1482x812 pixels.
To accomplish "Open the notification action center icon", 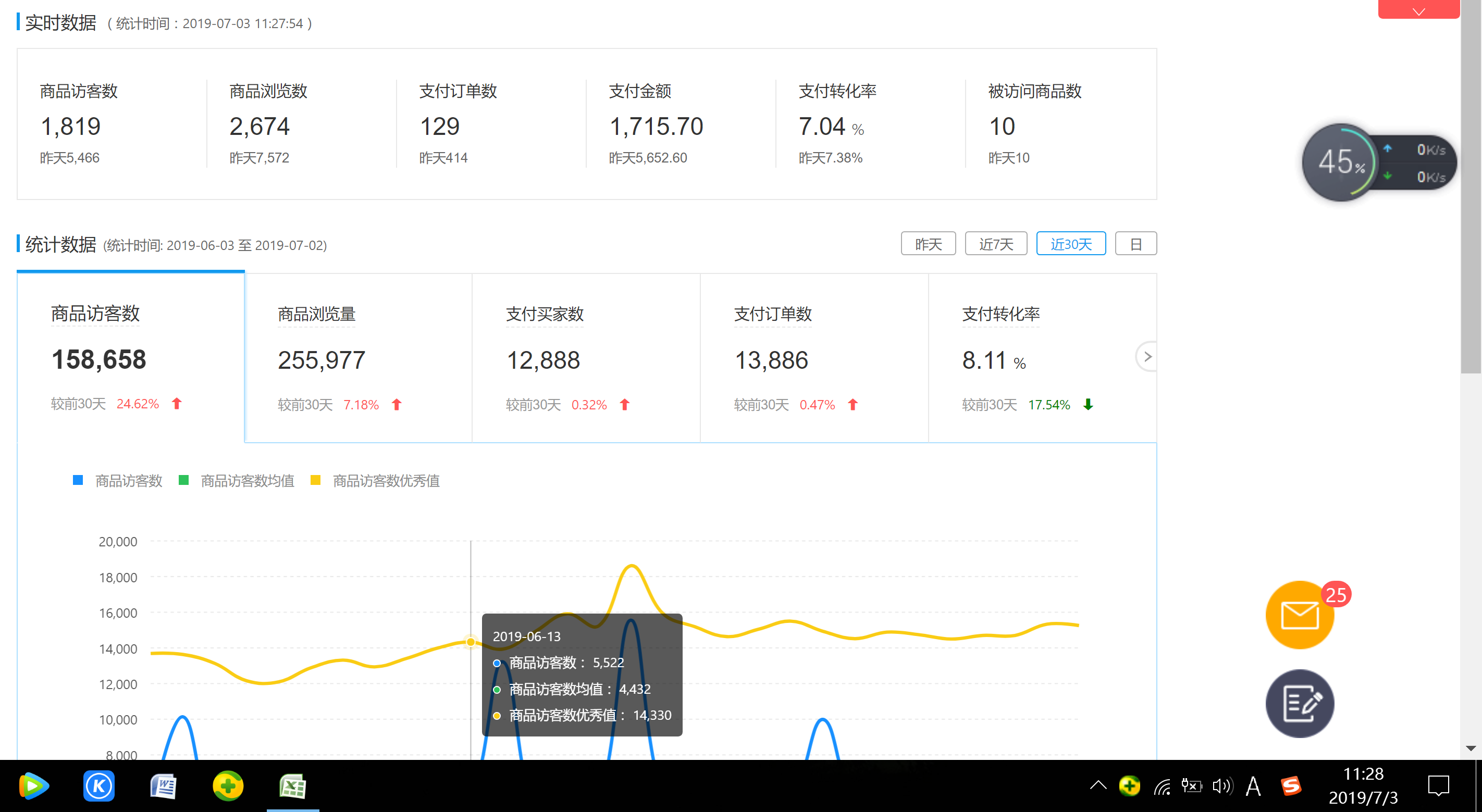I will pos(1438,785).
